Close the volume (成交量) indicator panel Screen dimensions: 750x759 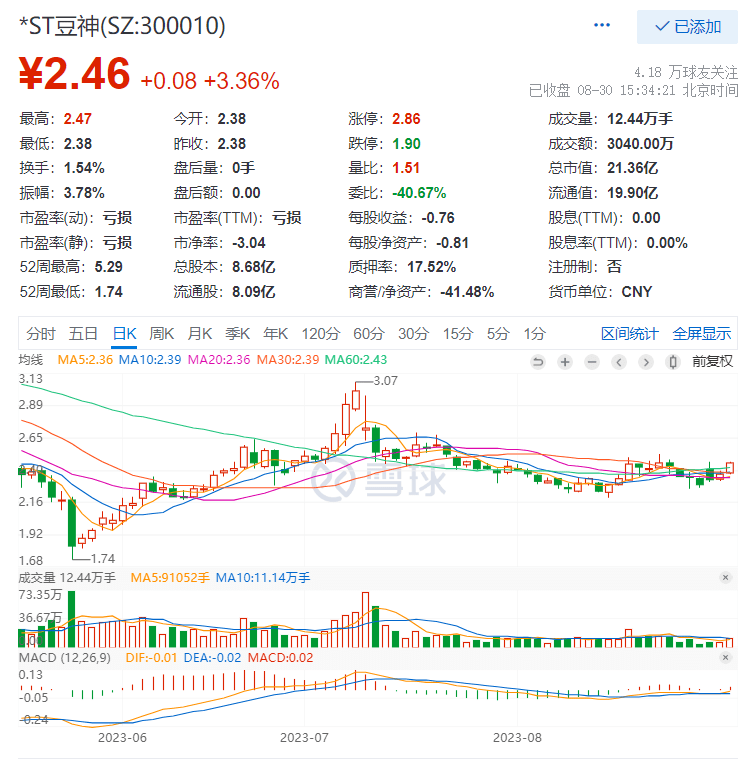[x=726, y=578]
